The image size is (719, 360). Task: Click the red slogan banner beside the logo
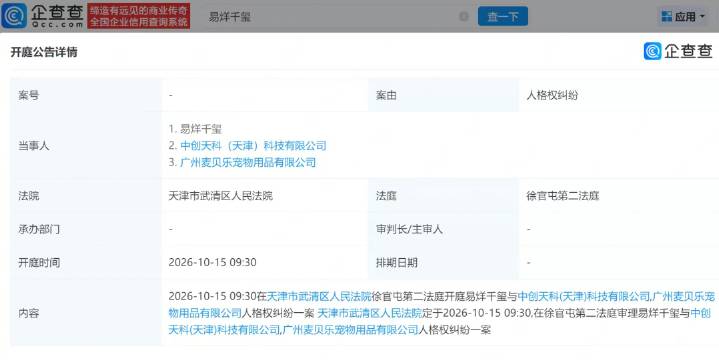point(139,16)
